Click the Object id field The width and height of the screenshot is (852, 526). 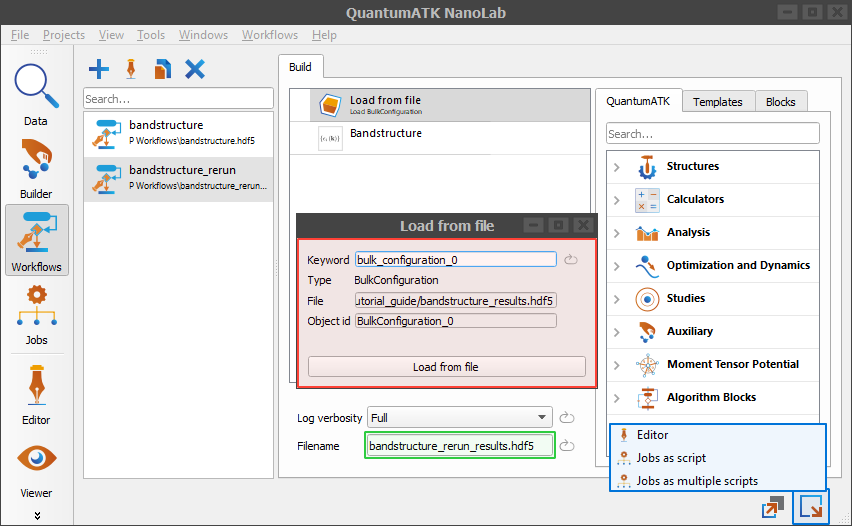[x=455, y=321]
